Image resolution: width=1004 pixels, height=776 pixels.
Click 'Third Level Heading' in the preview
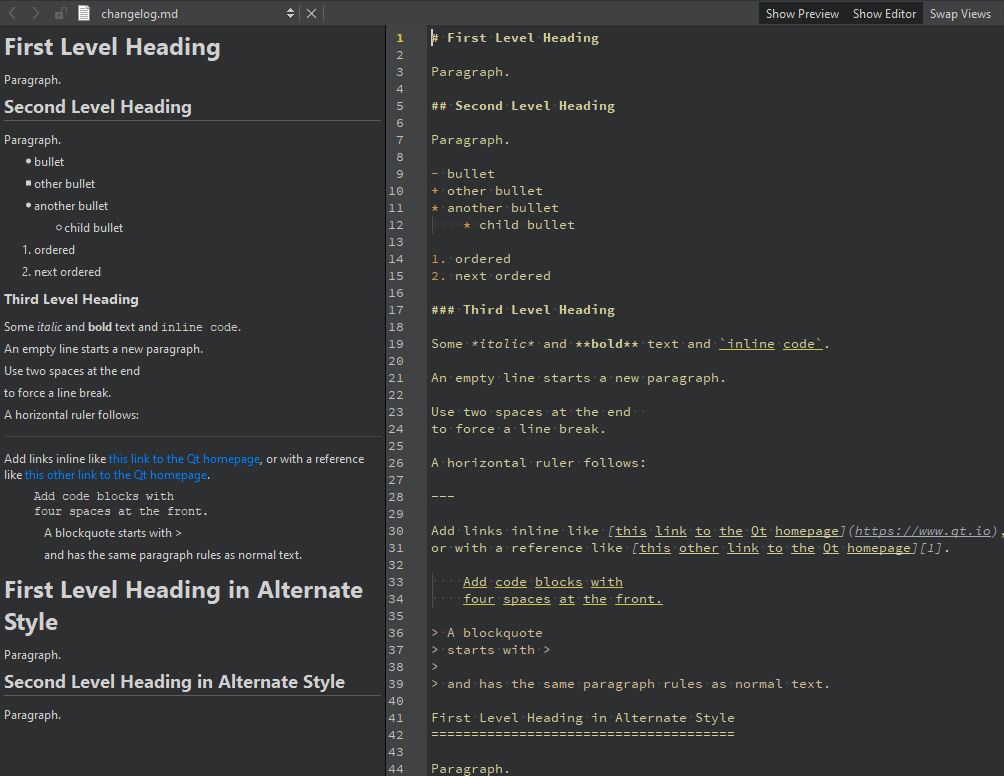click(x=71, y=299)
